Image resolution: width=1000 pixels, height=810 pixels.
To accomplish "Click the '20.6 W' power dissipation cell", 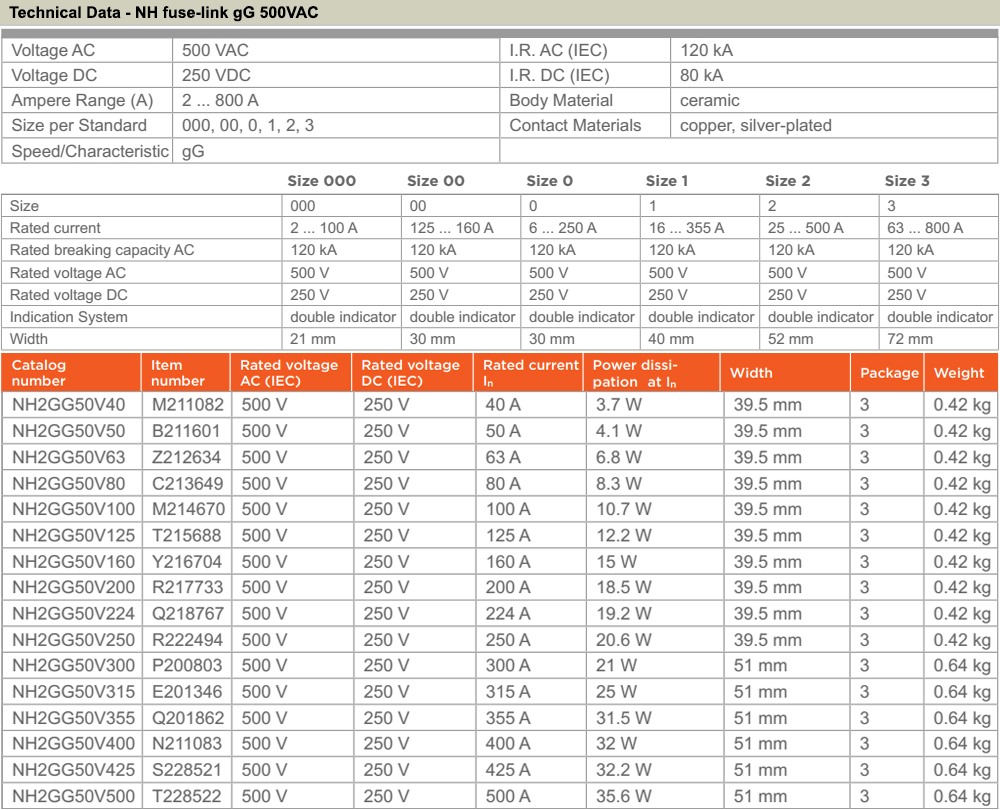I will pos(624,640).
